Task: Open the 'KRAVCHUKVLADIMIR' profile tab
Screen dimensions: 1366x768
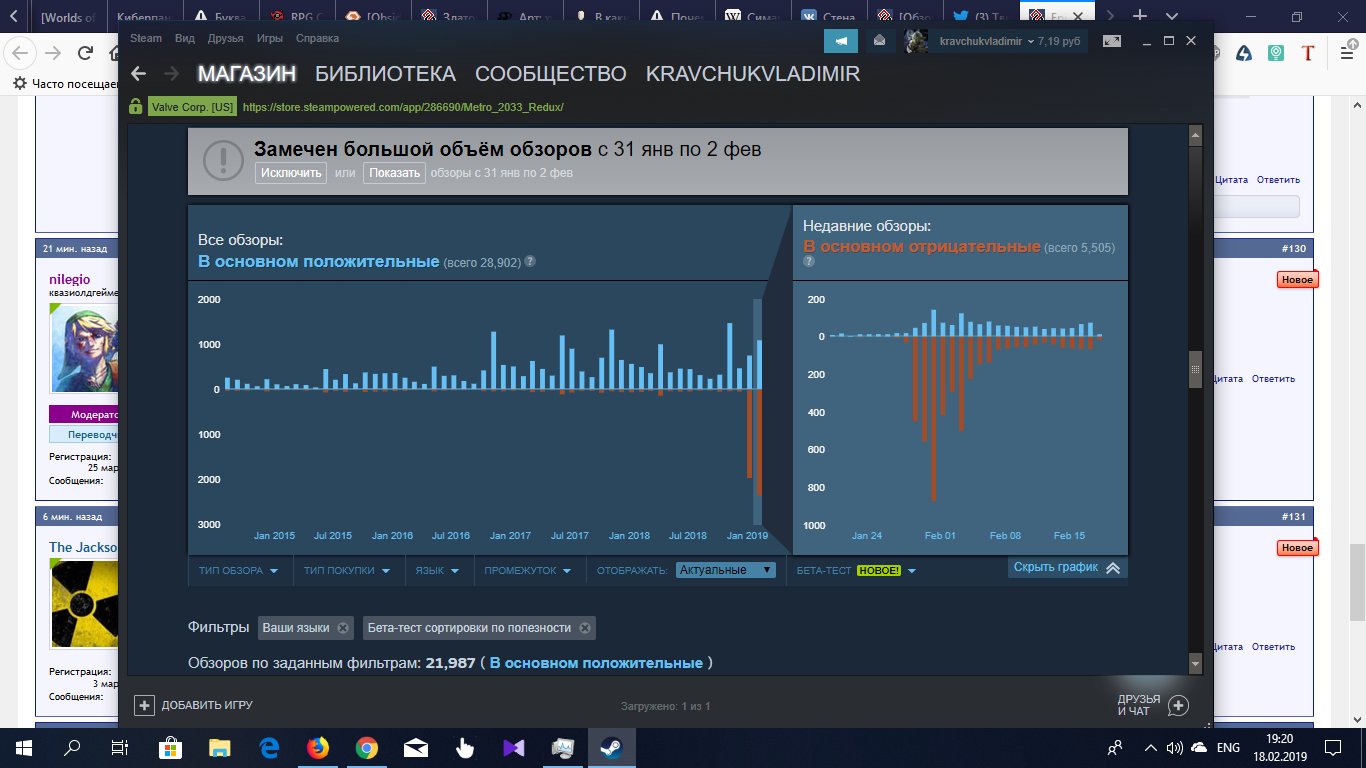Action: pos(753,74)
